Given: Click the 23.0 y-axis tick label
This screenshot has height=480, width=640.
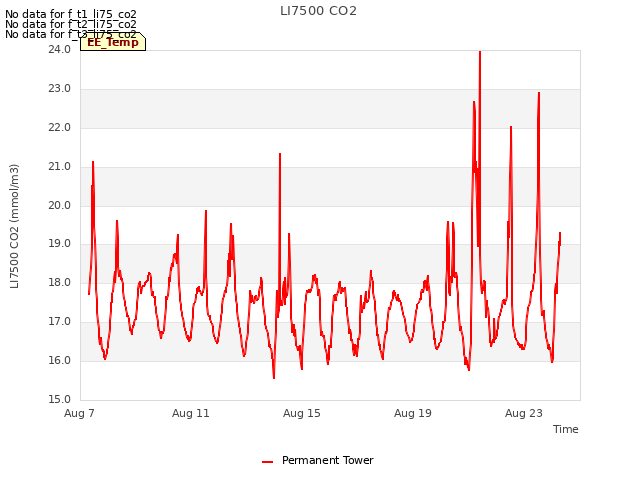Looking at the screenshot, I should 60,89.
